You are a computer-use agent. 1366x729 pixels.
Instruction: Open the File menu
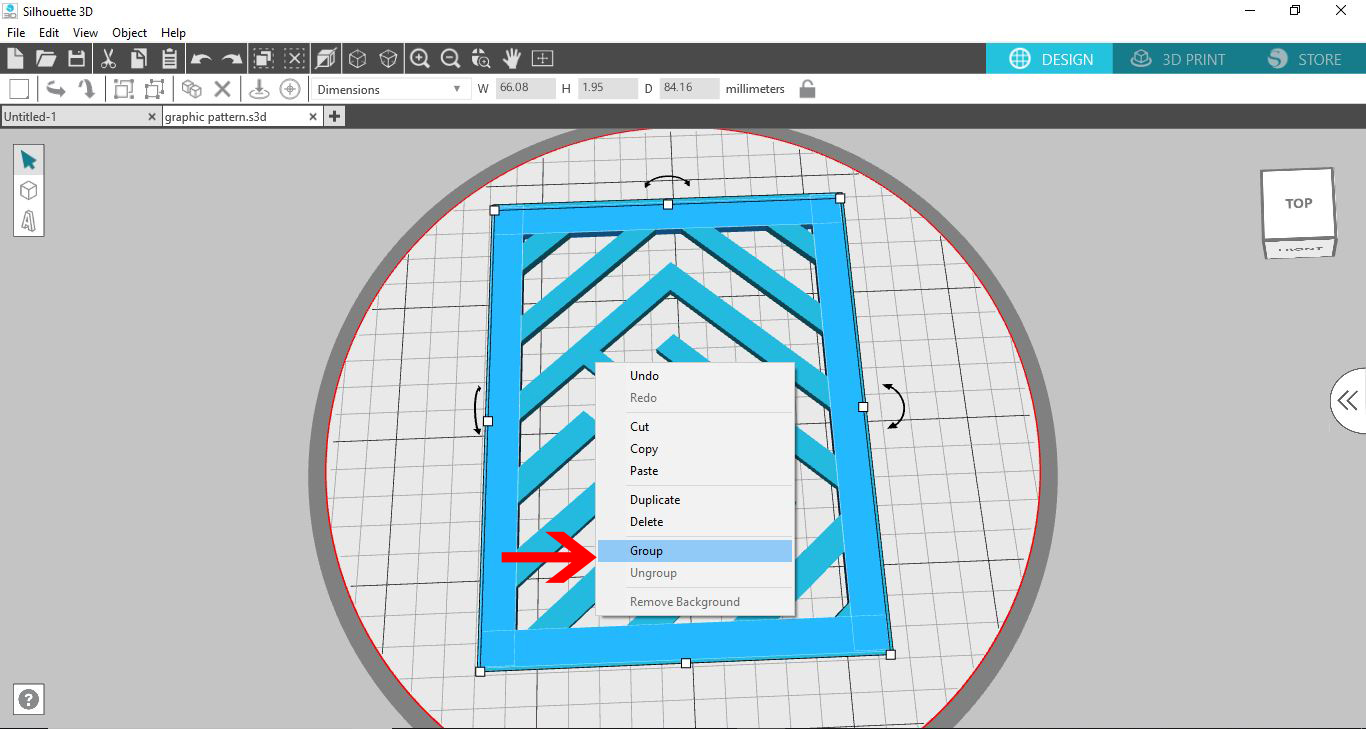16,33
